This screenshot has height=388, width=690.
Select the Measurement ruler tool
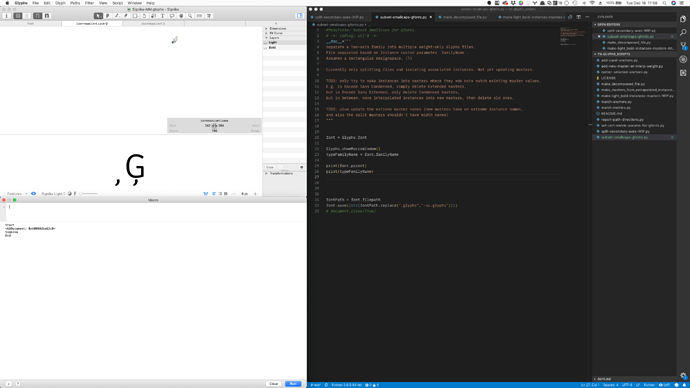click(199, 16)
